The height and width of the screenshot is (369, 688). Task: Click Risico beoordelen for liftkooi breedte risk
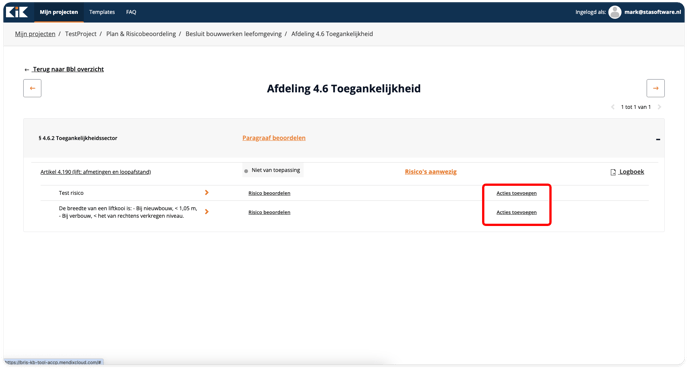[x=269, y=212]
